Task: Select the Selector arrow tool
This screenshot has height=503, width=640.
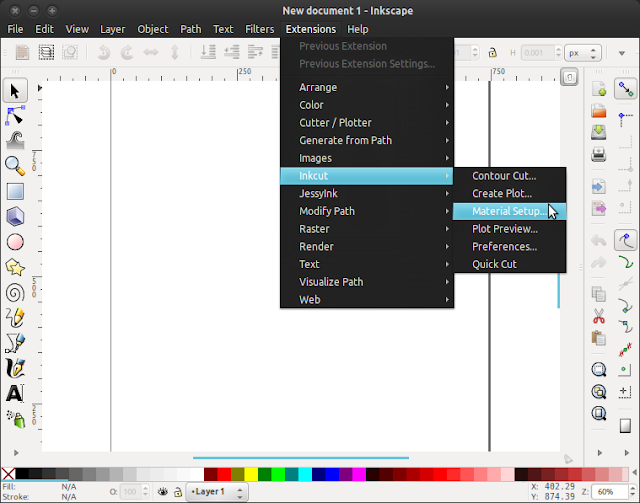Action: tap(15, 91)
